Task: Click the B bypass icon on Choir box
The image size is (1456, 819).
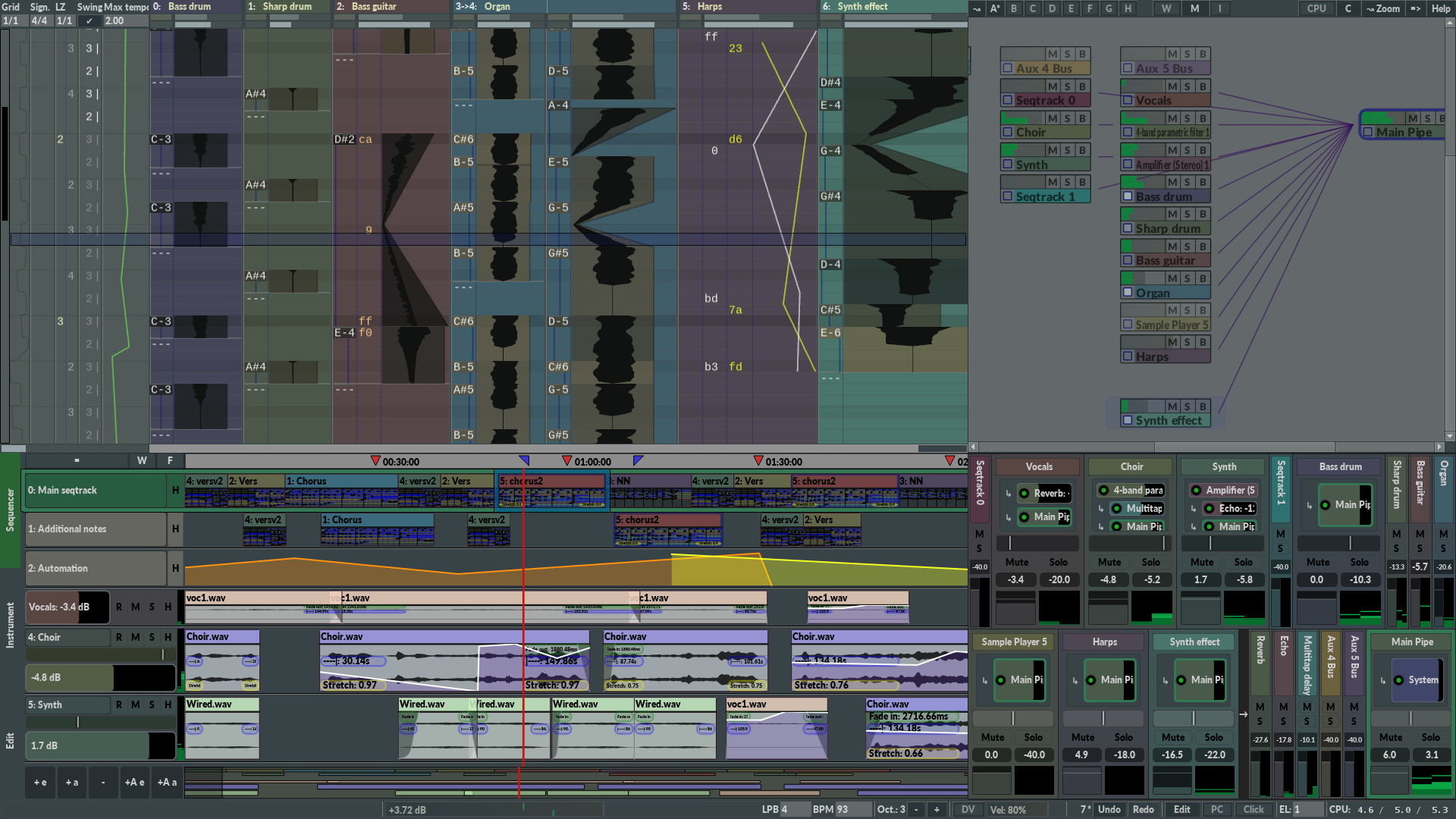Action: point(1082,118)
